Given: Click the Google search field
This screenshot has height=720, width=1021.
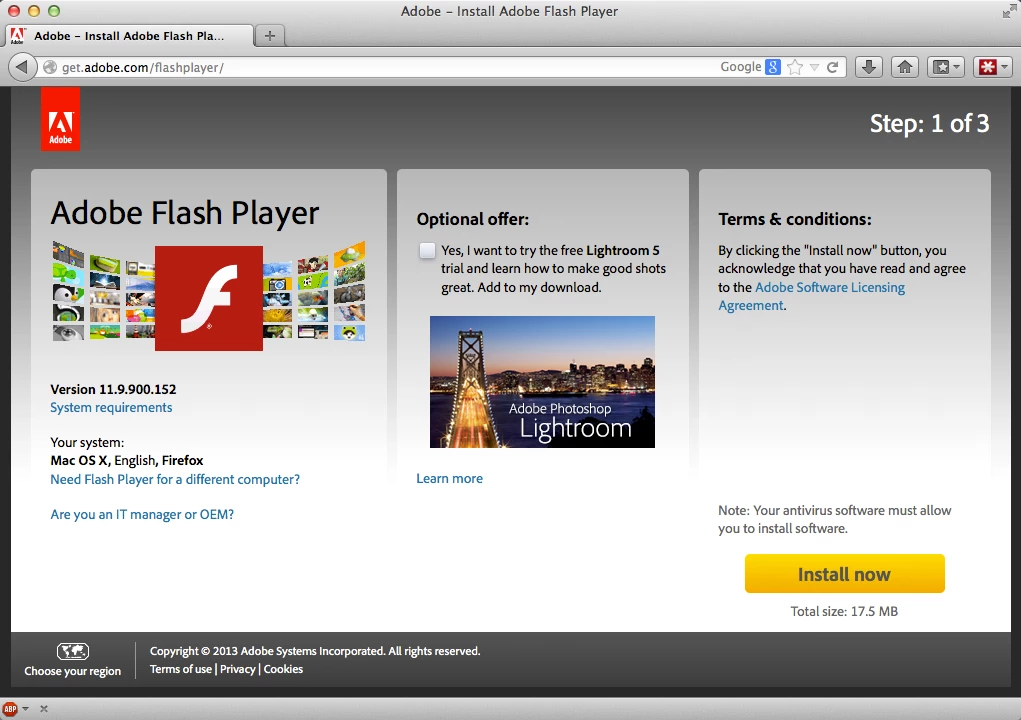Looking at the screenshot, I should coord(740,67).
